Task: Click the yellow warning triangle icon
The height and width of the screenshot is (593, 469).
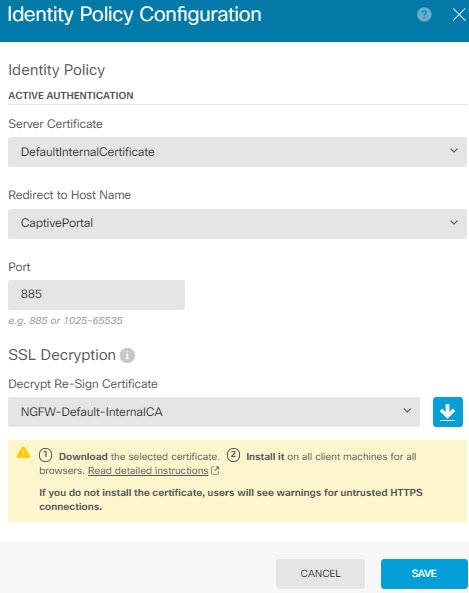Action: click(x=23, y=452)
